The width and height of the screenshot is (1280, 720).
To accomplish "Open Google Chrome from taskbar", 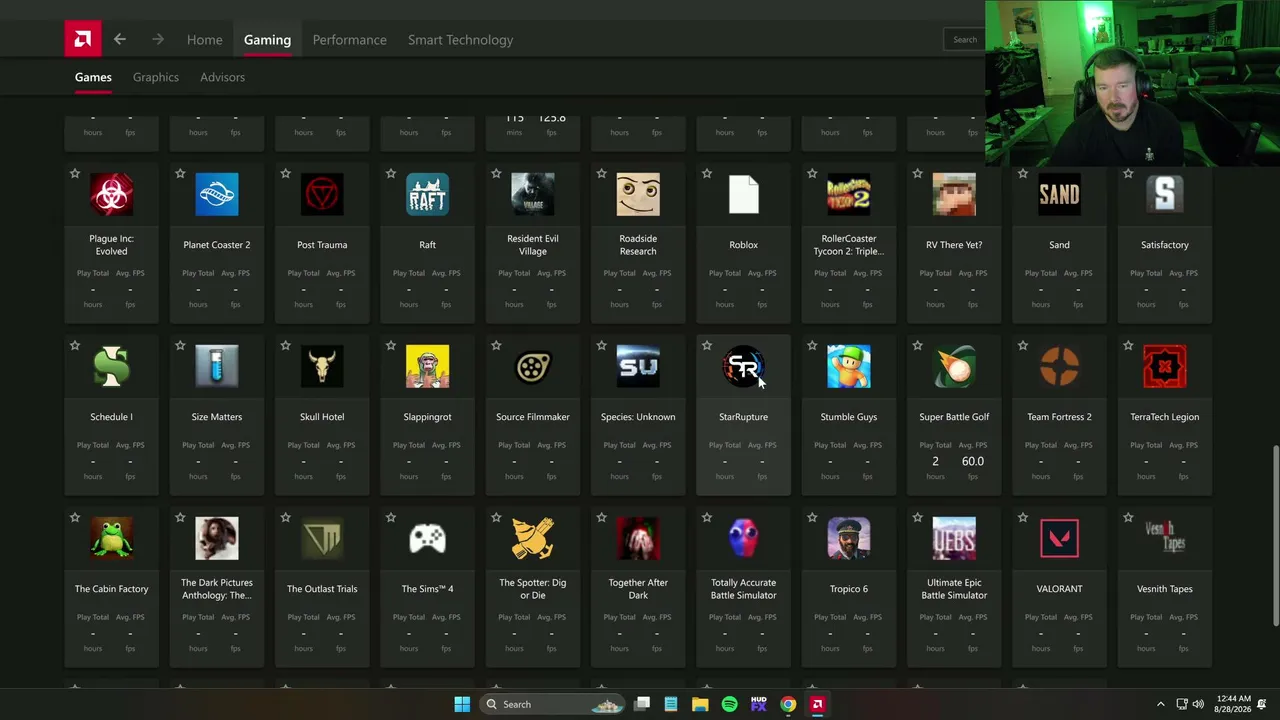I will [788, 704].
